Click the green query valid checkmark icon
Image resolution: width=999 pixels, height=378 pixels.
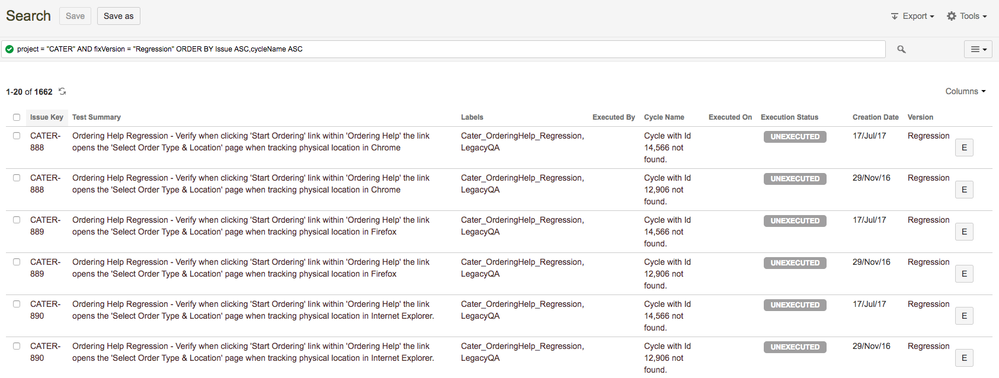(10, 49)
